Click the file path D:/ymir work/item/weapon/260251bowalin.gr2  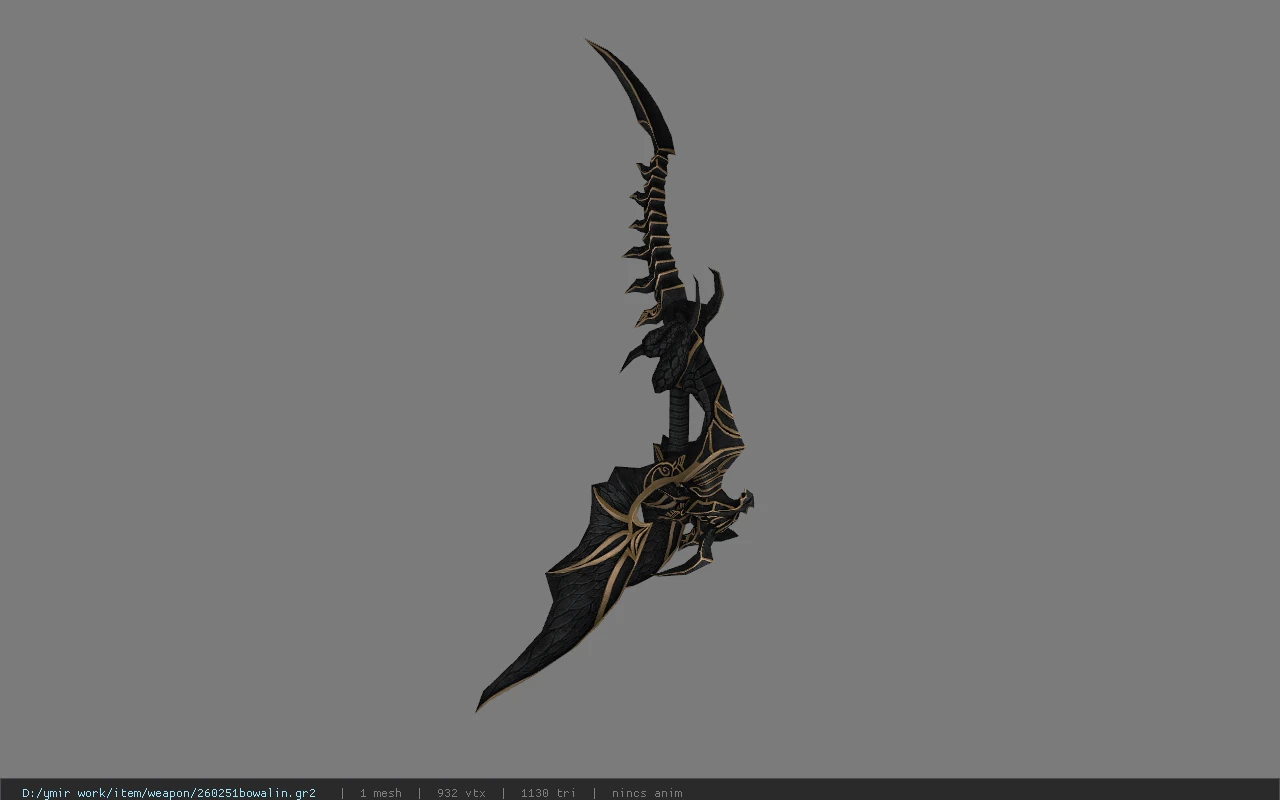click(169, 793)
